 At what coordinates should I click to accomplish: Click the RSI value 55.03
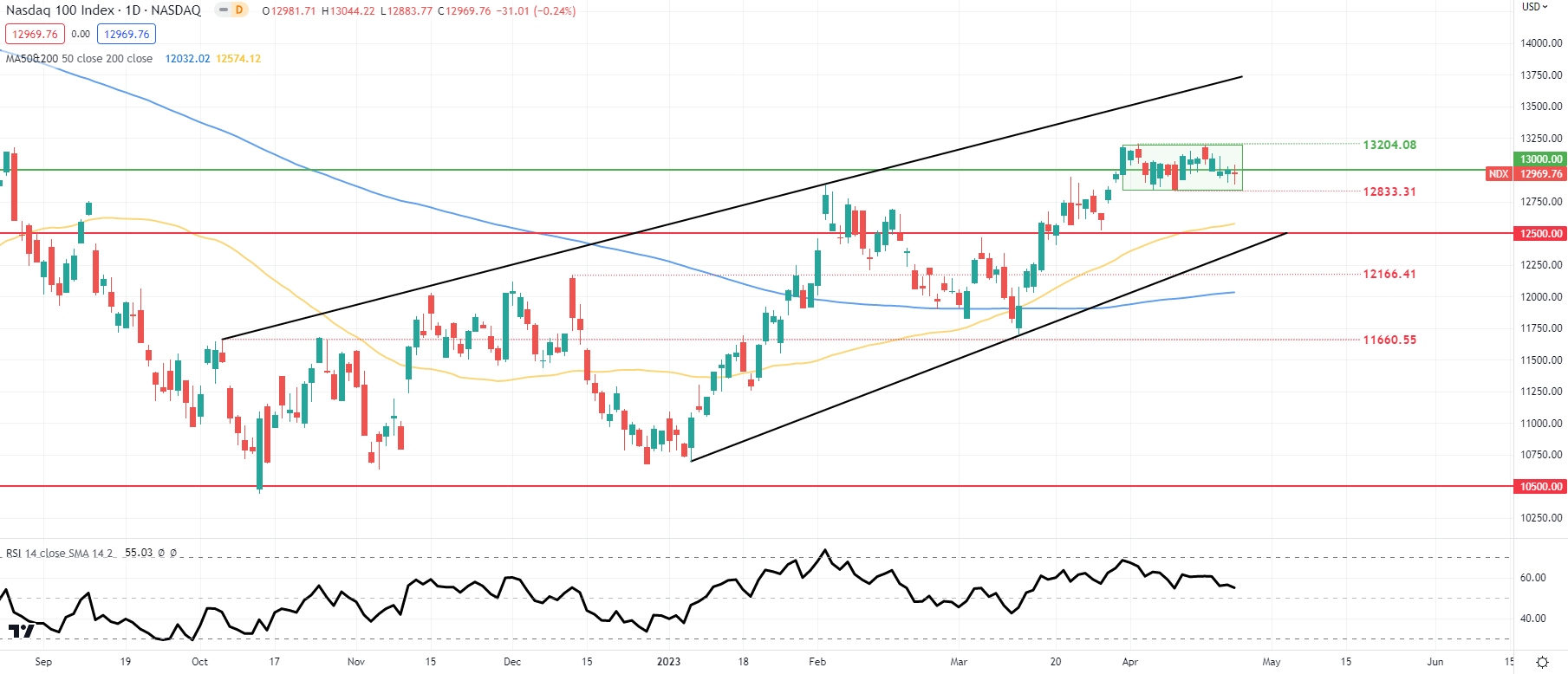139,553
